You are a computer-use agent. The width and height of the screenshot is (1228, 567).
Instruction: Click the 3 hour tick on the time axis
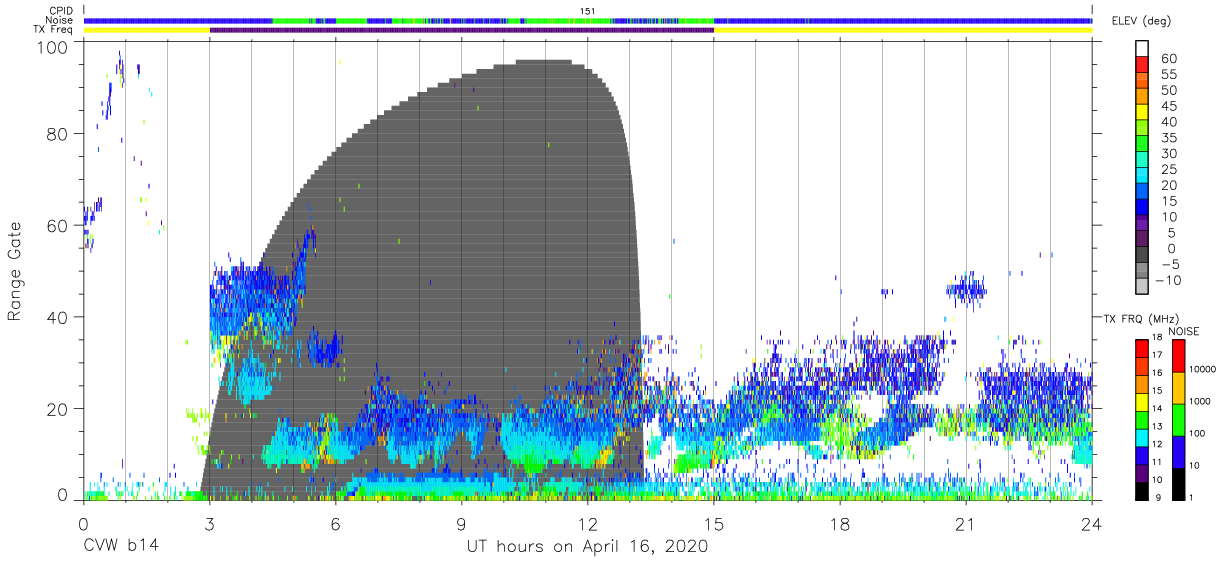click(x=209, y=525)
